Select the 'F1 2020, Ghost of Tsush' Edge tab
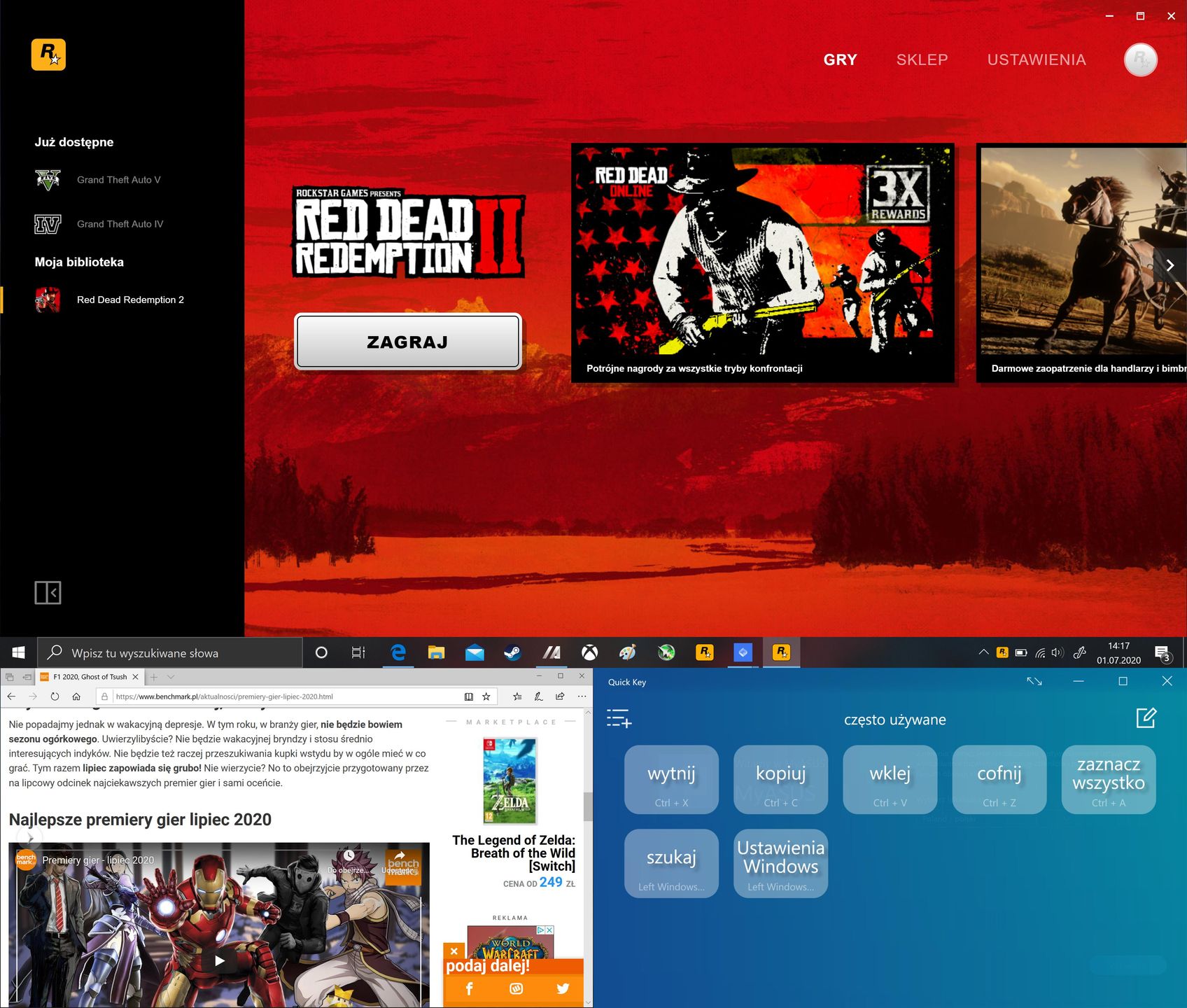 pos(90,677)
